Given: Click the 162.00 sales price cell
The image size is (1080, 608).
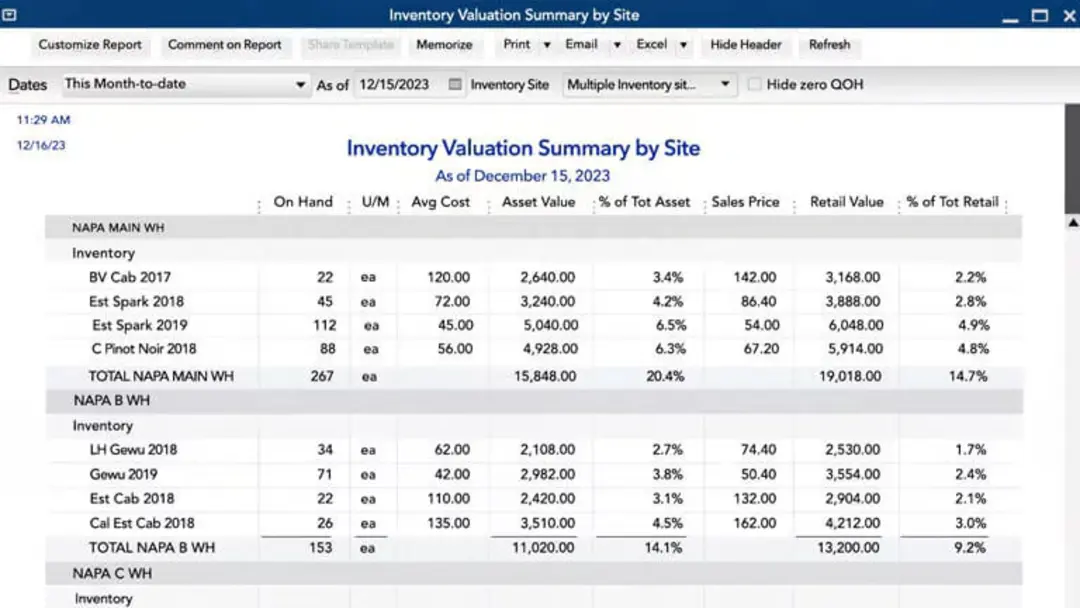Looking at the screenshot, I should pos(755,523).
